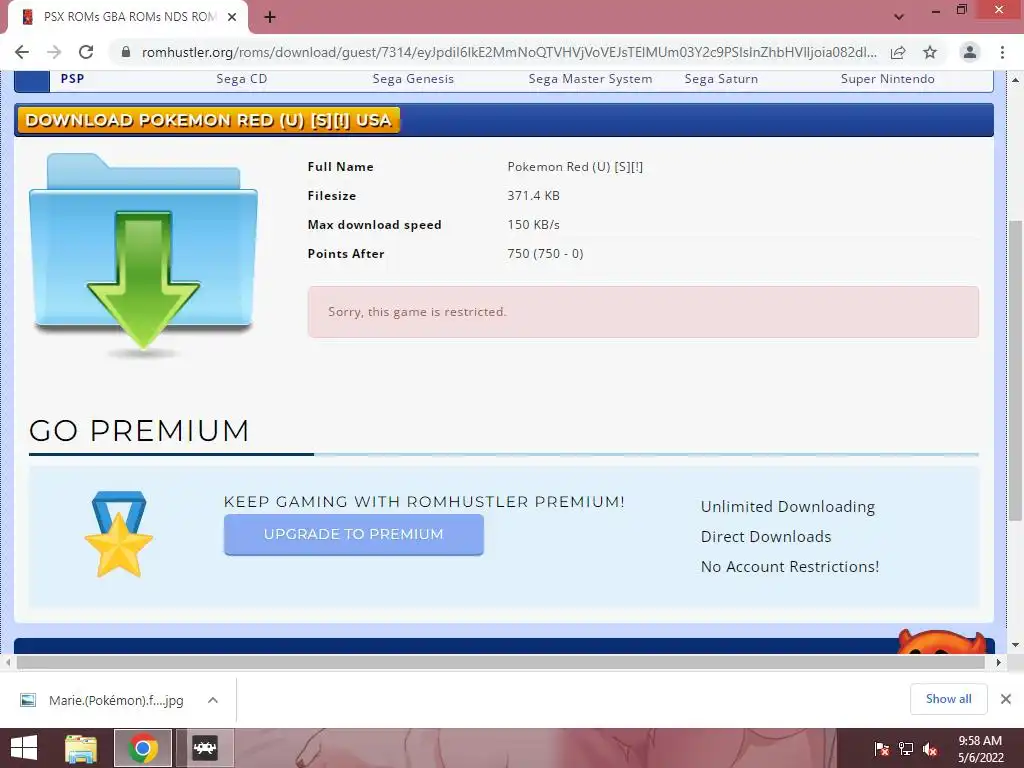Click the 150 KB/s max speed value
The width and height of the screenshot is (1024, 768).
534,225
